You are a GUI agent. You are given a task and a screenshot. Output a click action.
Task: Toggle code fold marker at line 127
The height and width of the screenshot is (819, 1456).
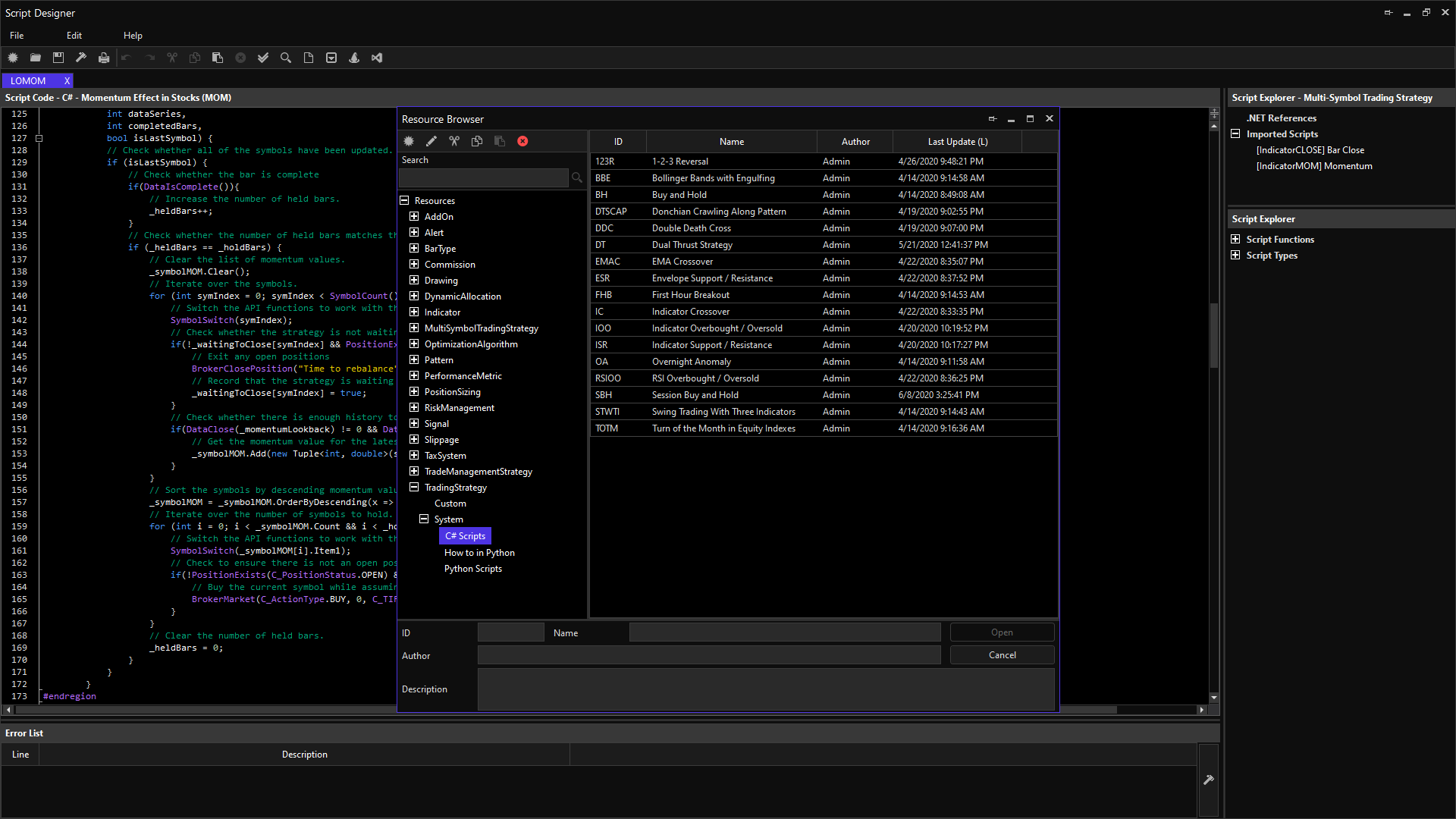39,138
